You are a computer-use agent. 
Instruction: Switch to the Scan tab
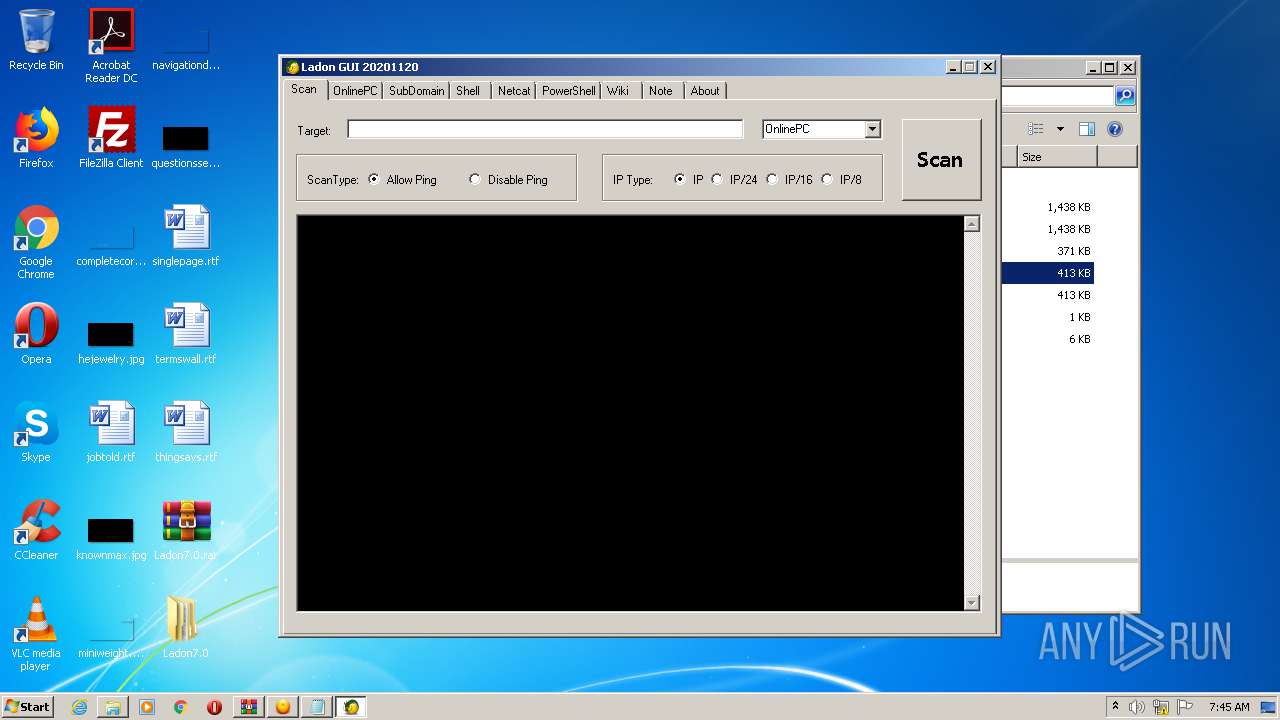(304, 89)
